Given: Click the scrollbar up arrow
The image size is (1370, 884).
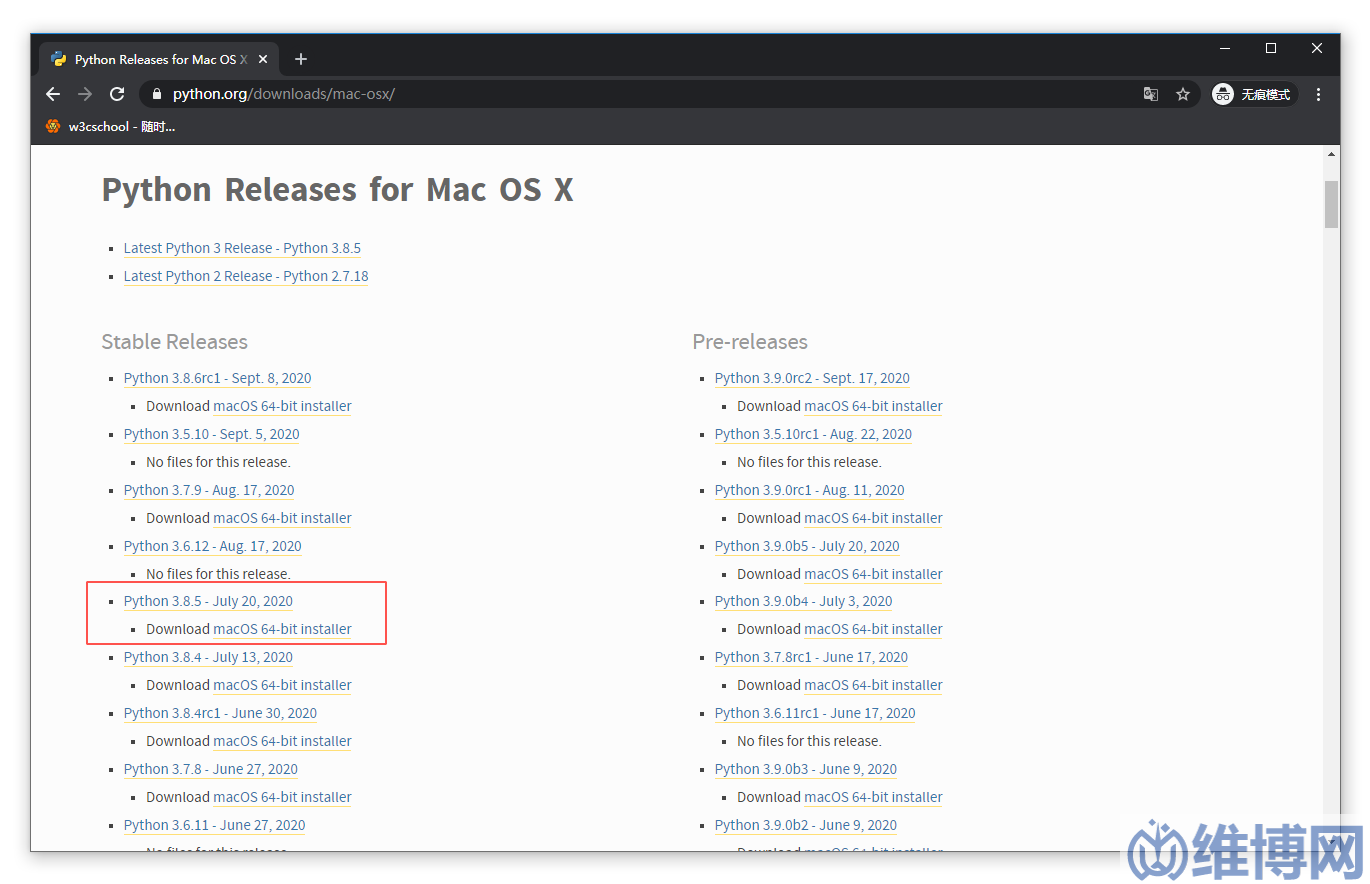Looking at the screenshot, I should (x=1331, y=154).
